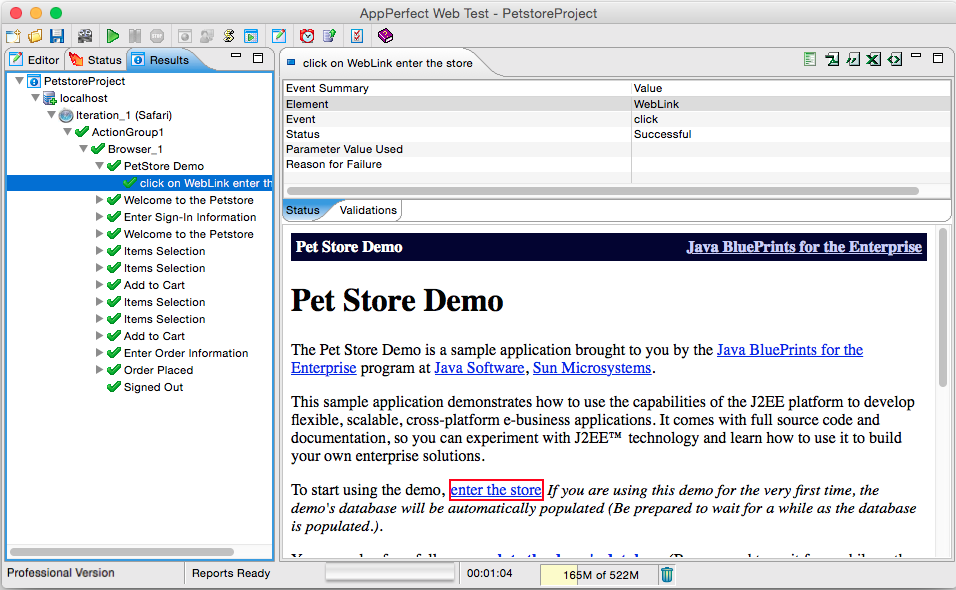Save the project using the floppy disk icon

pyautogui.click(x=57, y=36)
